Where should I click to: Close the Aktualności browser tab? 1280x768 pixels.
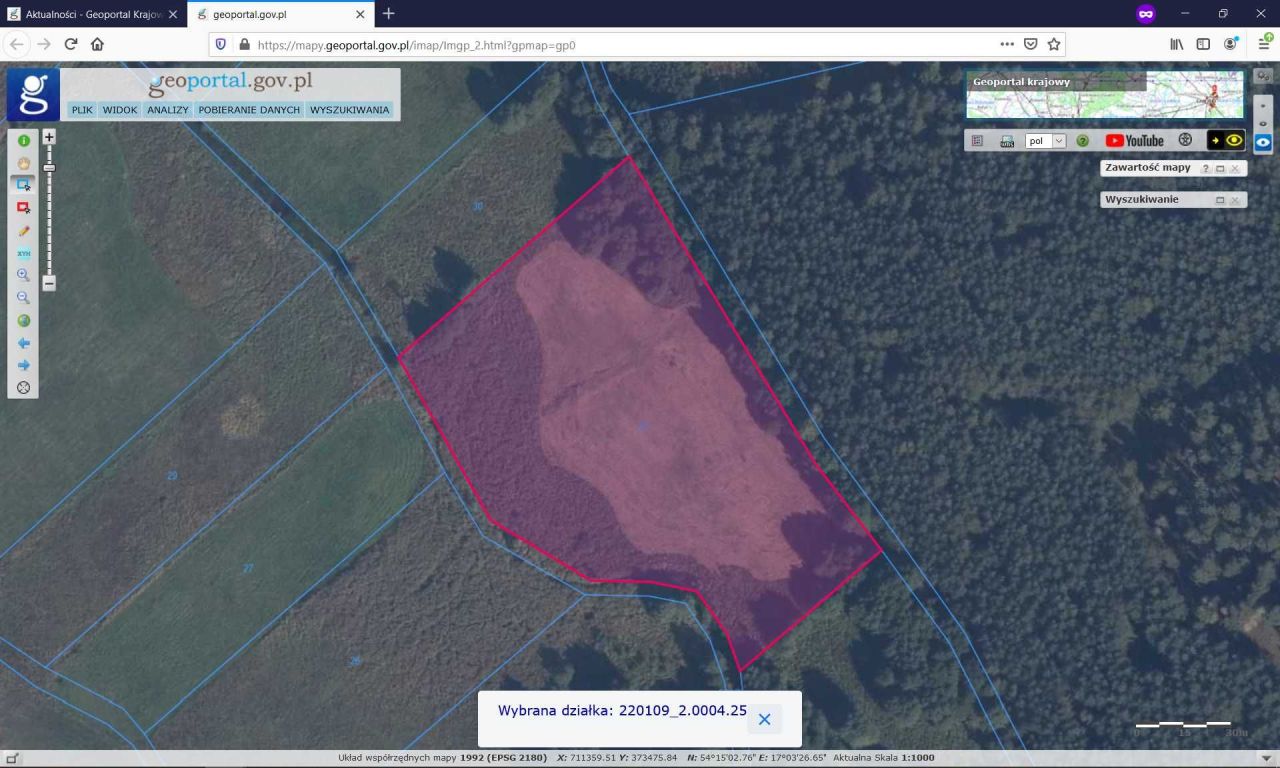tap(172, 14)
